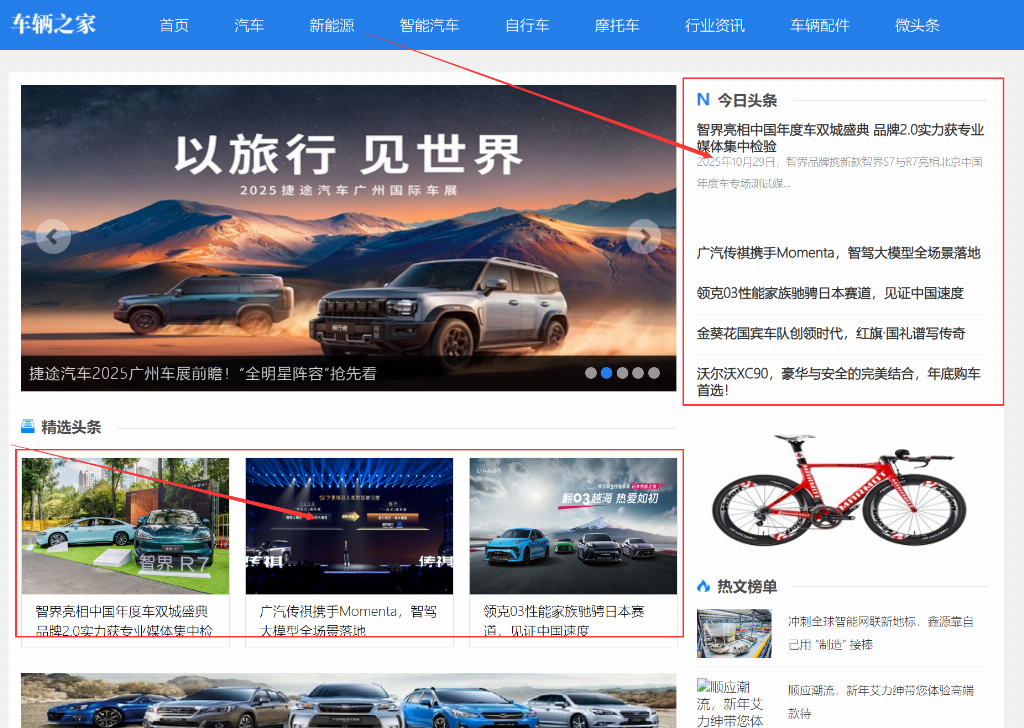Select the last carousel indicator dot
This screenshot has width=1024, height=728.
click(x=654, y=373)
